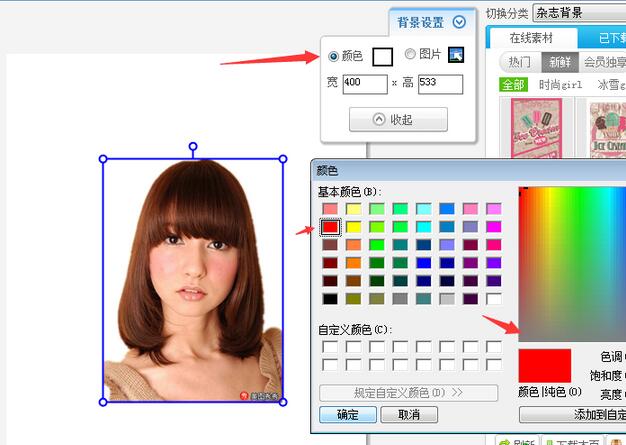The width and height of the screenshot is (626, 445).
Task: Click 确定 in the color dialog
Action: [x=348, y=415]
